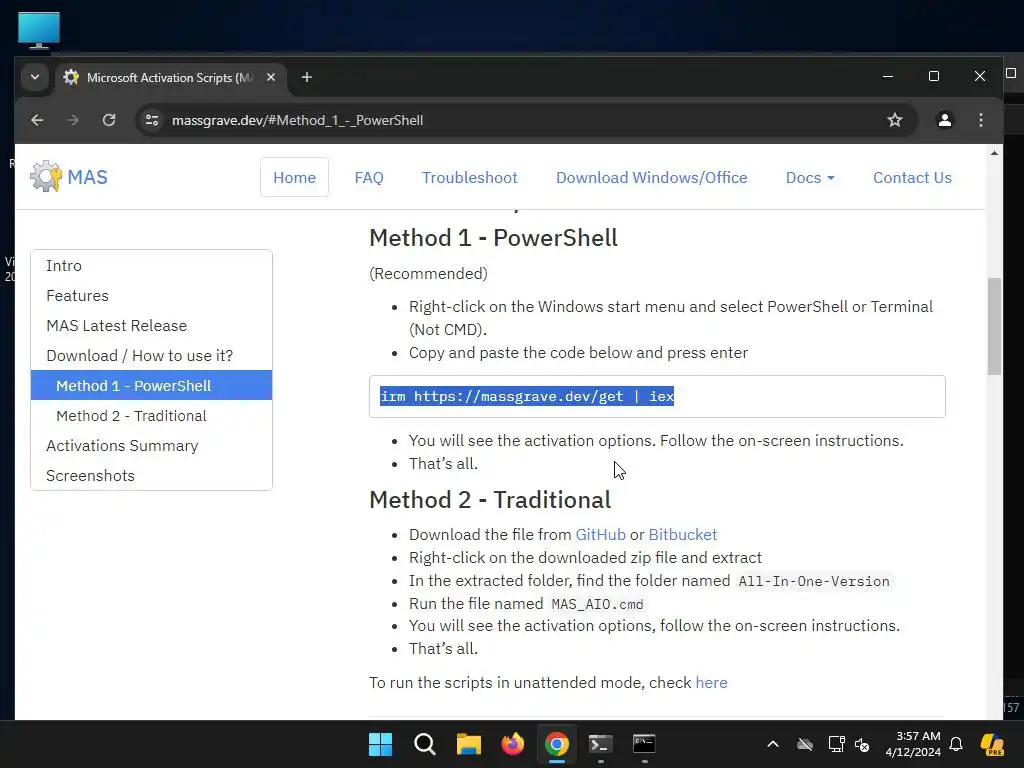Launch Firefox from taskbar
The image size is (1024, 768).
tap(513, 744)
